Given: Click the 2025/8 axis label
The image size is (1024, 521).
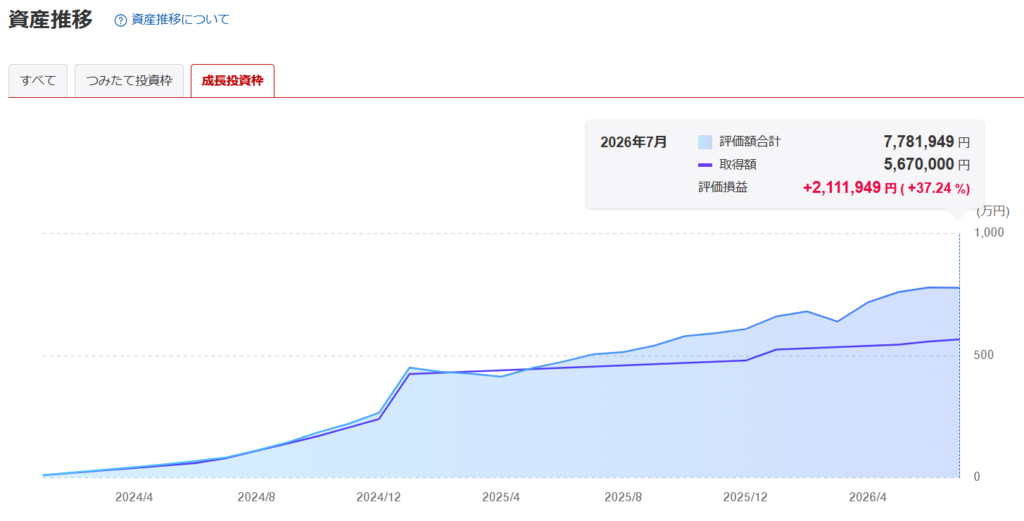Looking at the screenshot, I should 623,497.
